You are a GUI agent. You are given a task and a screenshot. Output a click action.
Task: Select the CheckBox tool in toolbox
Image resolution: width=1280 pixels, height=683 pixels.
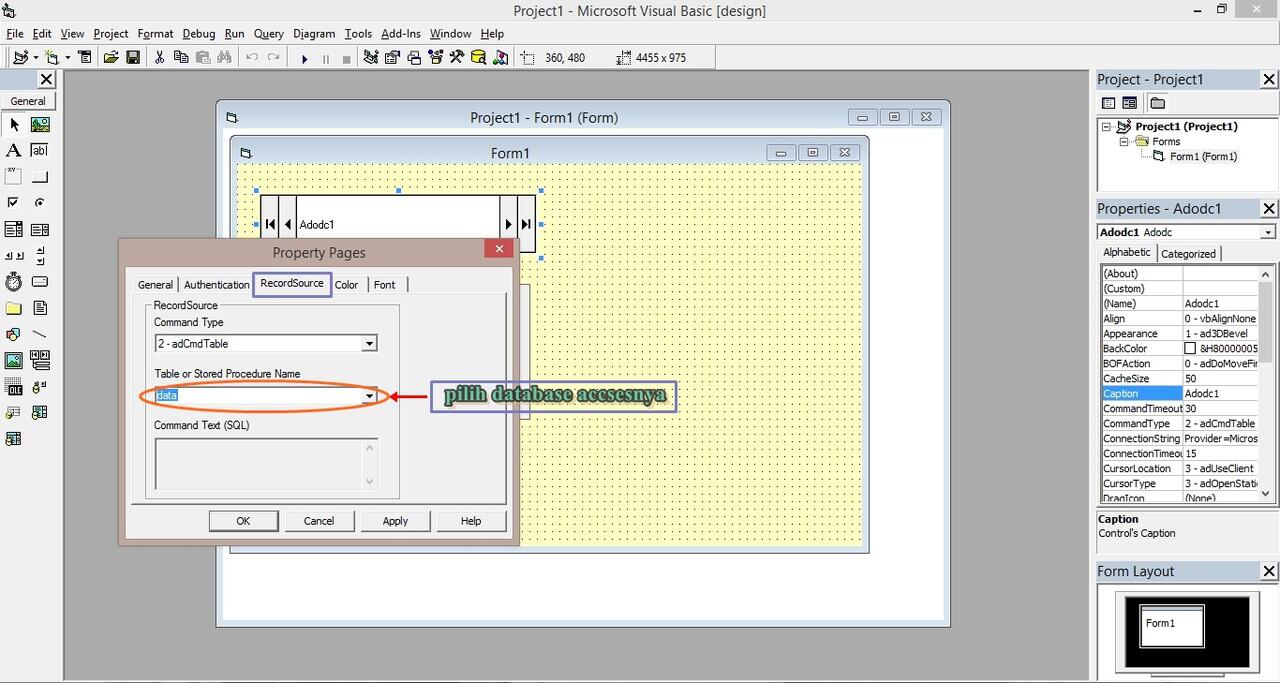click(x=14, y=202)
